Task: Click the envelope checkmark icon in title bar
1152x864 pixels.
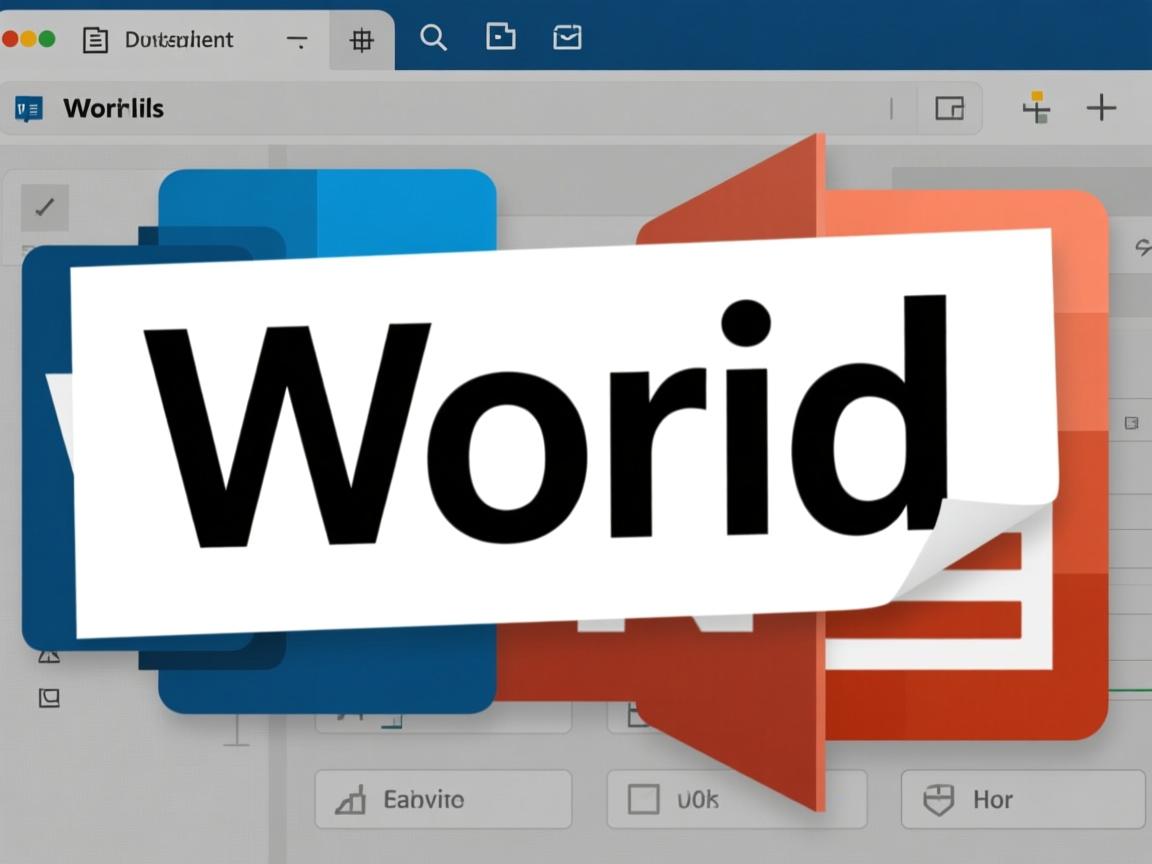Action: pos(567,38)
